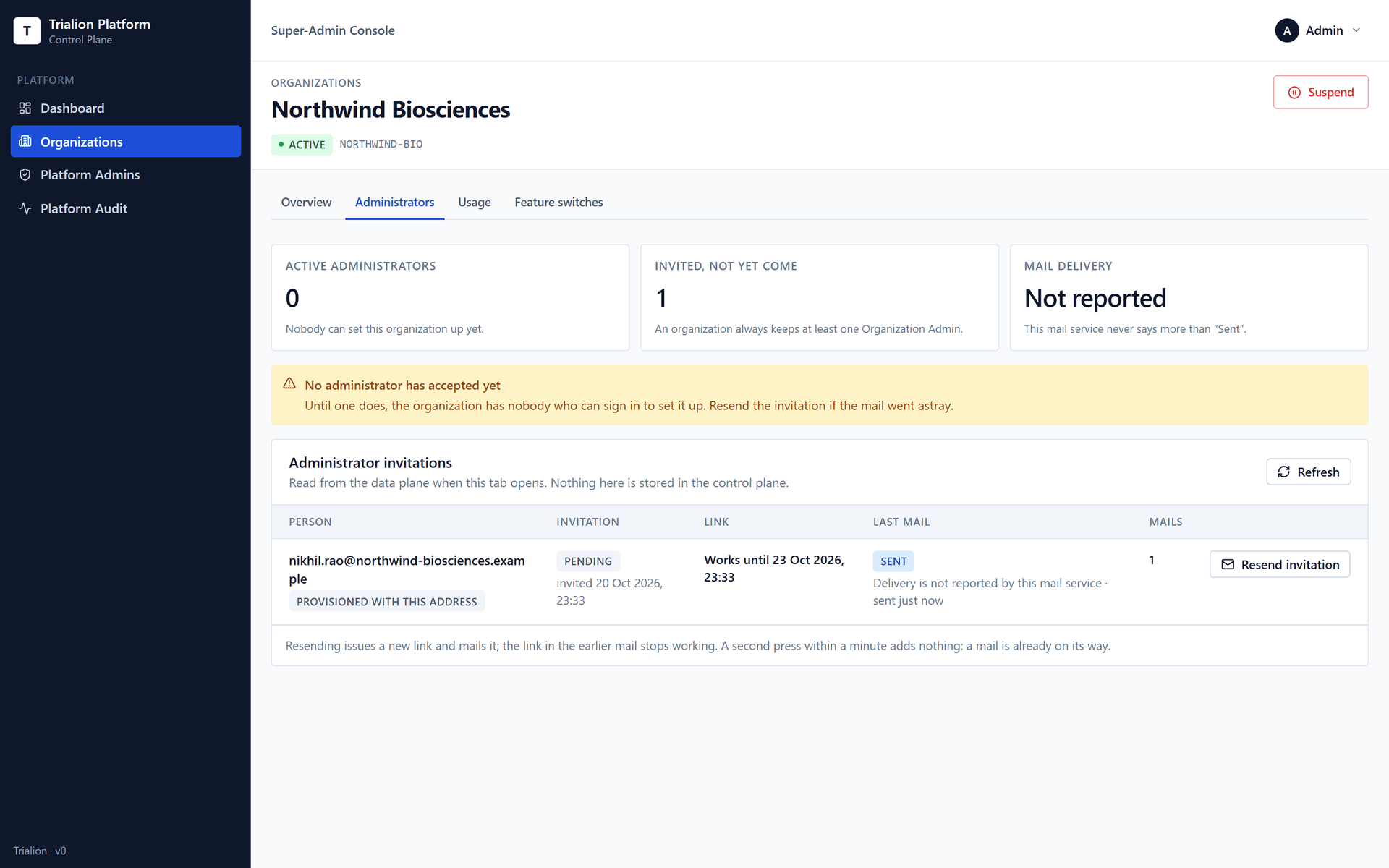Click the refresh arrows icon
Viewport: 1389px width, 868px height.
click(x=1283, y=472)
